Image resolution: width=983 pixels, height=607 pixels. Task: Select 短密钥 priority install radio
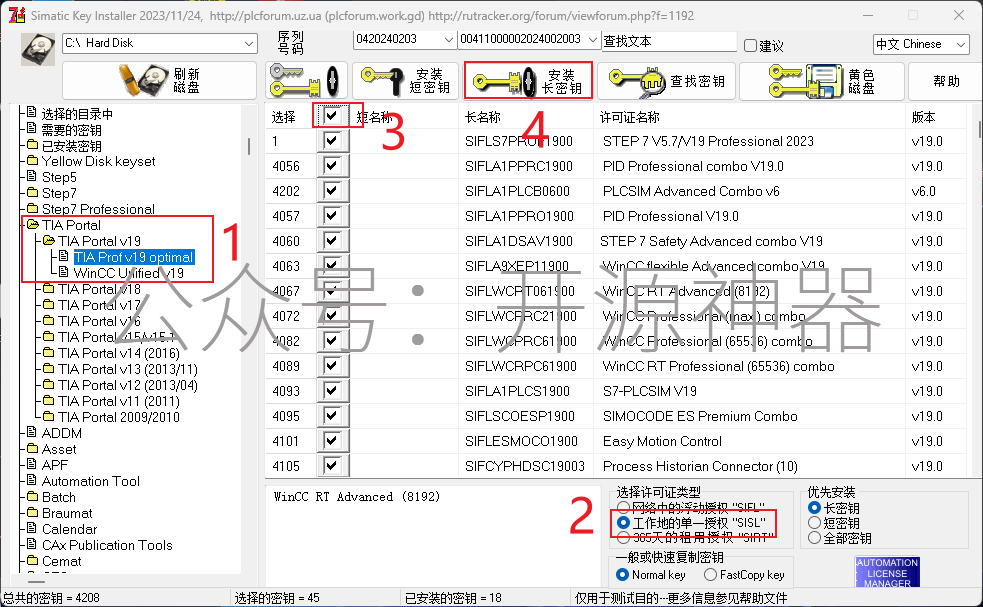tap(814, 522)
